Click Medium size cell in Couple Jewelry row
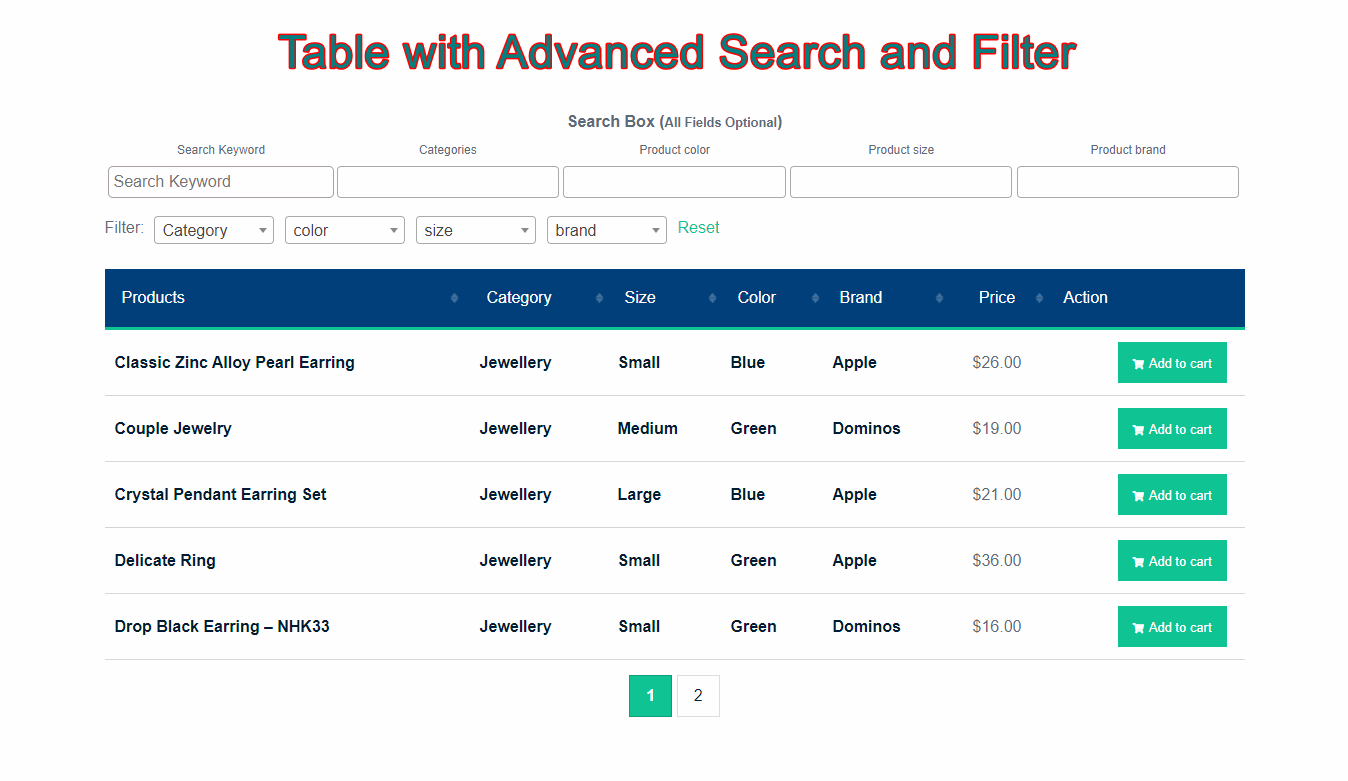1348x781 pixels. (x=648, y=429)
